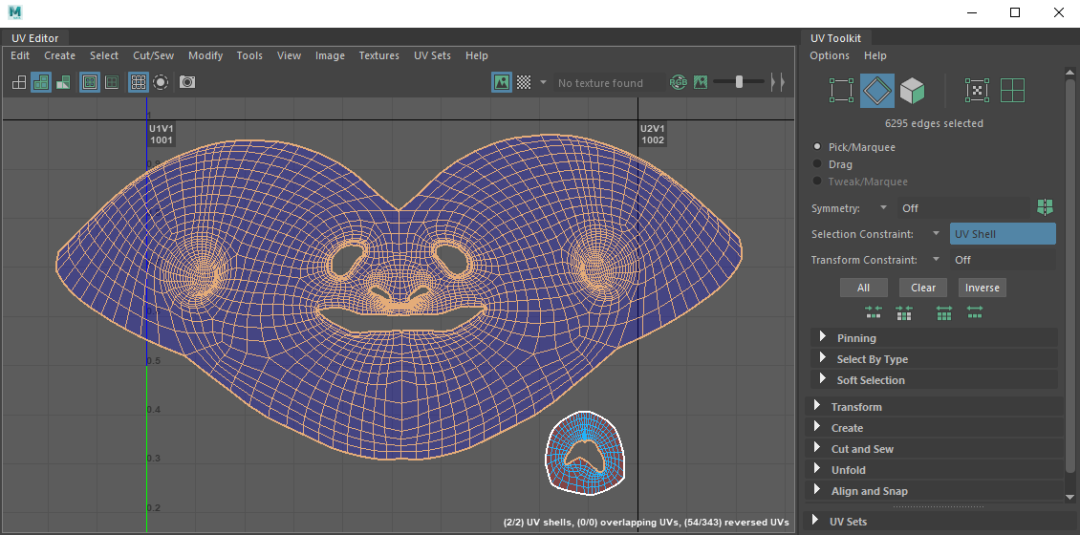This screenshot has width=1080, height=535.
Task: Click the Clear selection button
Action: click(x=923, y=287)
